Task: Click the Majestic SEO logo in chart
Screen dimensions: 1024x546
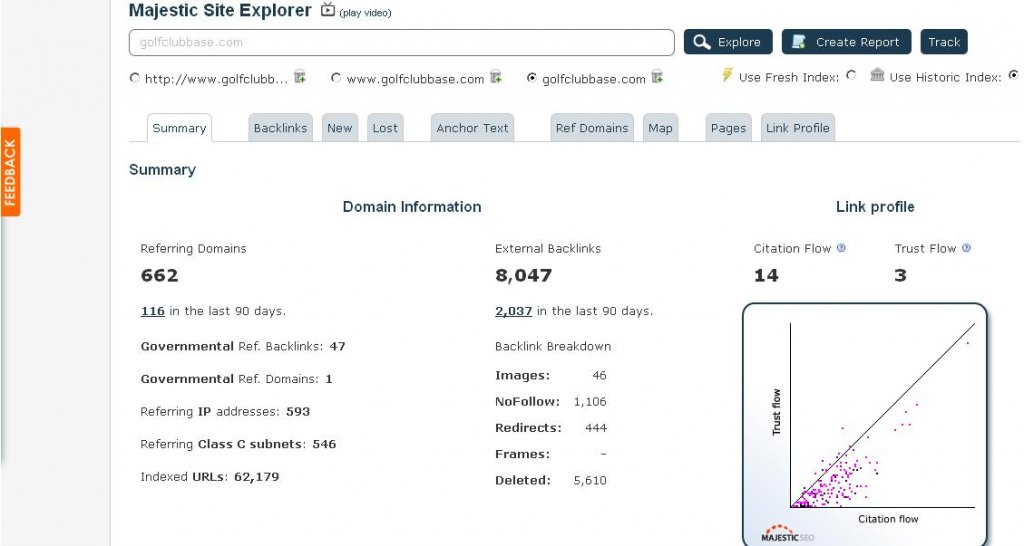Action: [x=788, y=534]
